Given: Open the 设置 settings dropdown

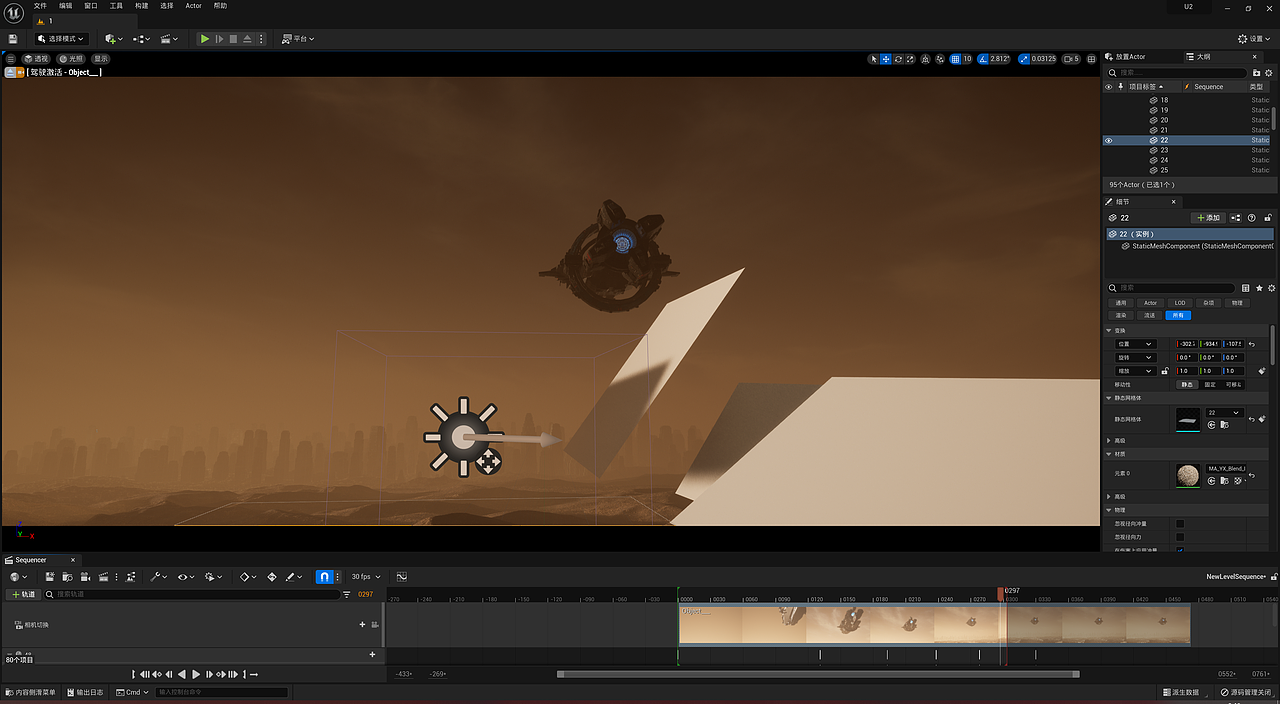Looking at the screenshot, I should 1255,39.
